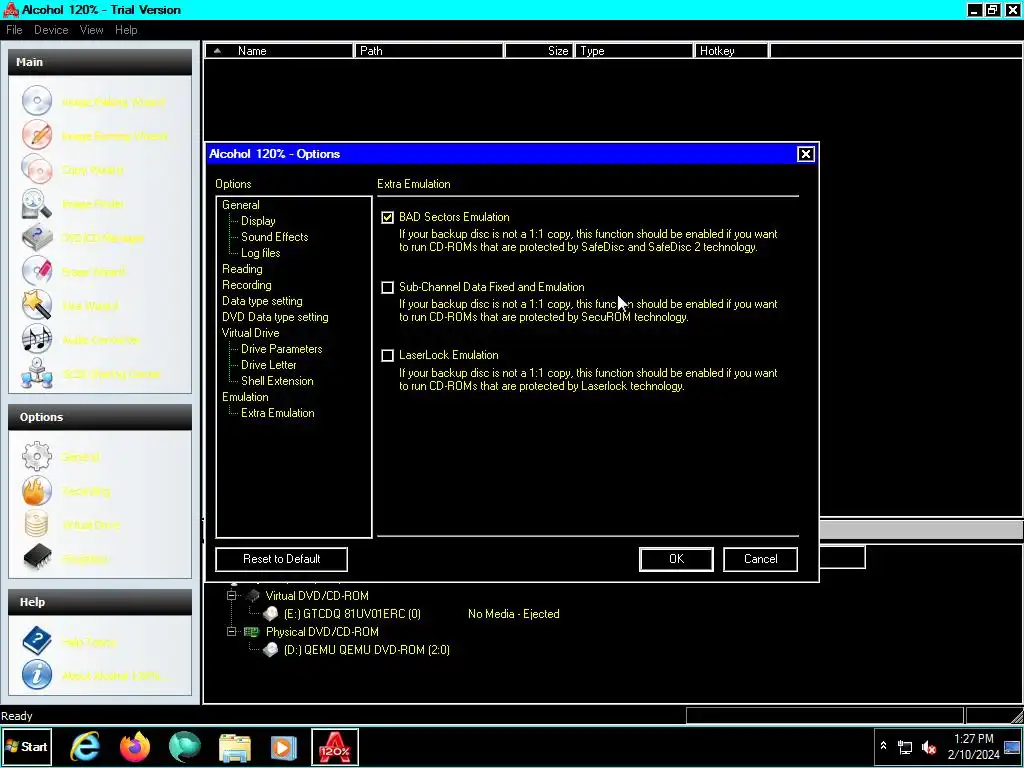Click the Emulation chip icon in sidebar
The image size is (1024, 768).
[x=37, y=558]
